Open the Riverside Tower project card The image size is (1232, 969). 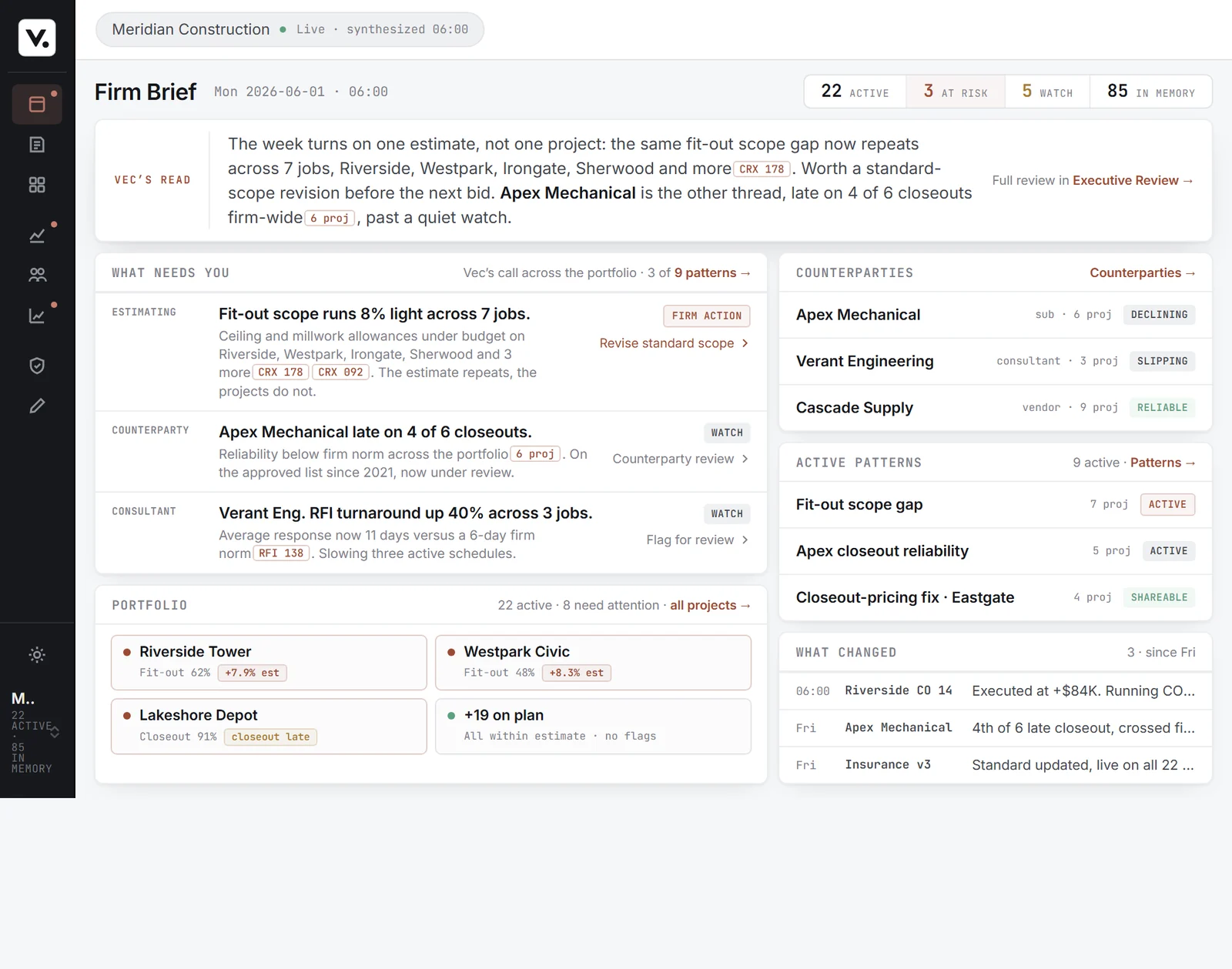[x=269, y=662]
